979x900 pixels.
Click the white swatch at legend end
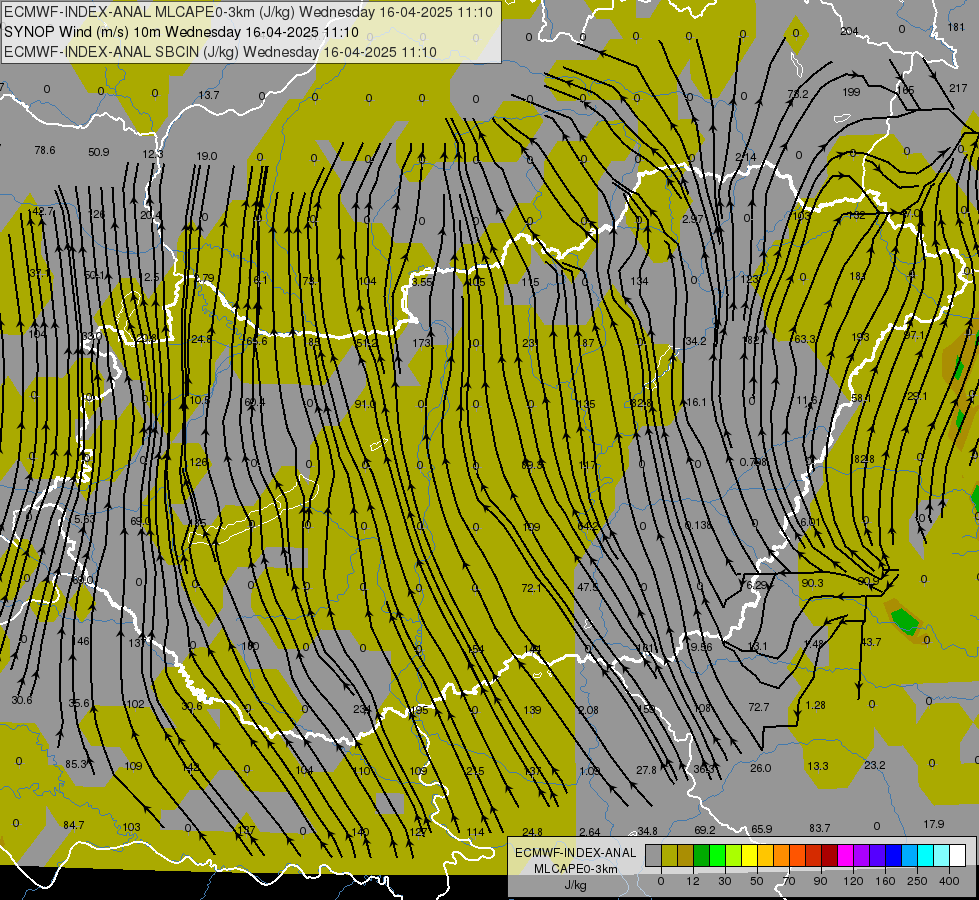(958, 855)
